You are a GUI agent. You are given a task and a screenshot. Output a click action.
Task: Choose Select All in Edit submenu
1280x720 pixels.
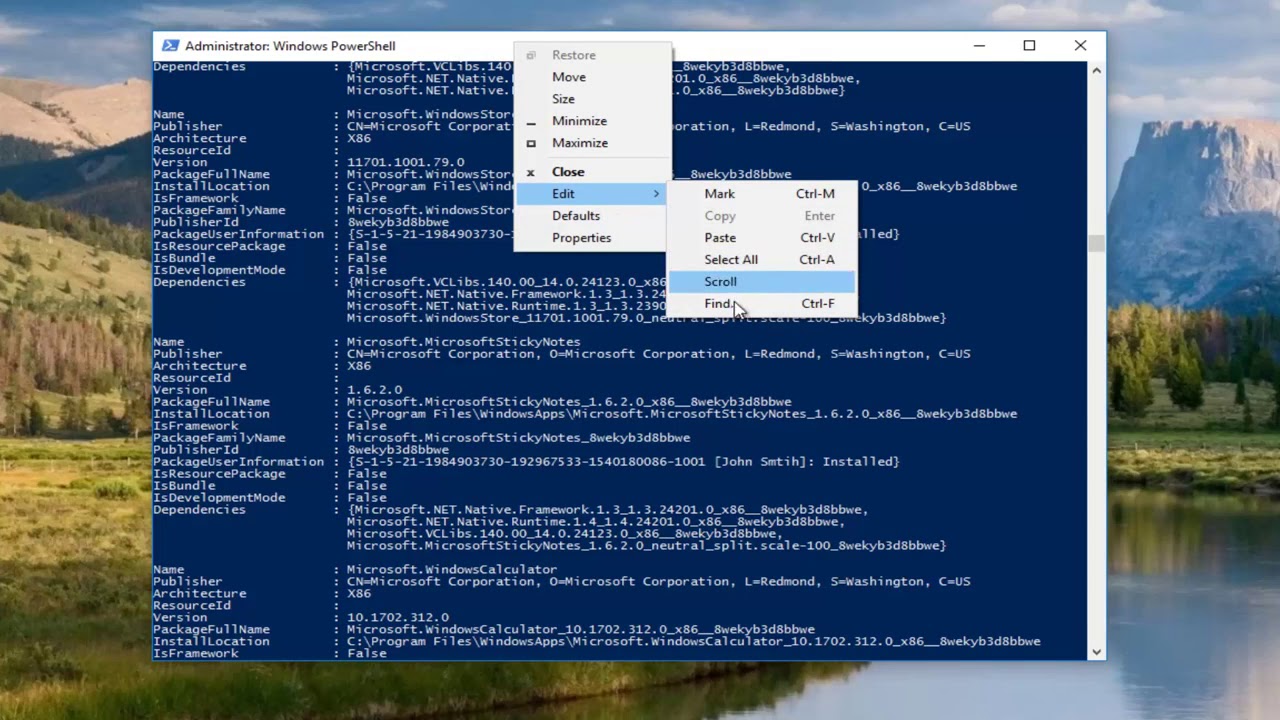pyautogui.click(x=762, y=260)
